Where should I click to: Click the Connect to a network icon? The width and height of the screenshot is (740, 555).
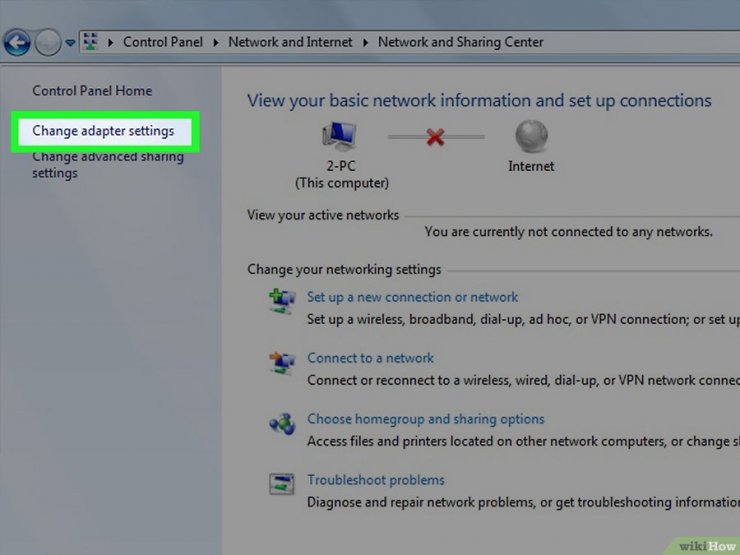(x=282, y=362)
